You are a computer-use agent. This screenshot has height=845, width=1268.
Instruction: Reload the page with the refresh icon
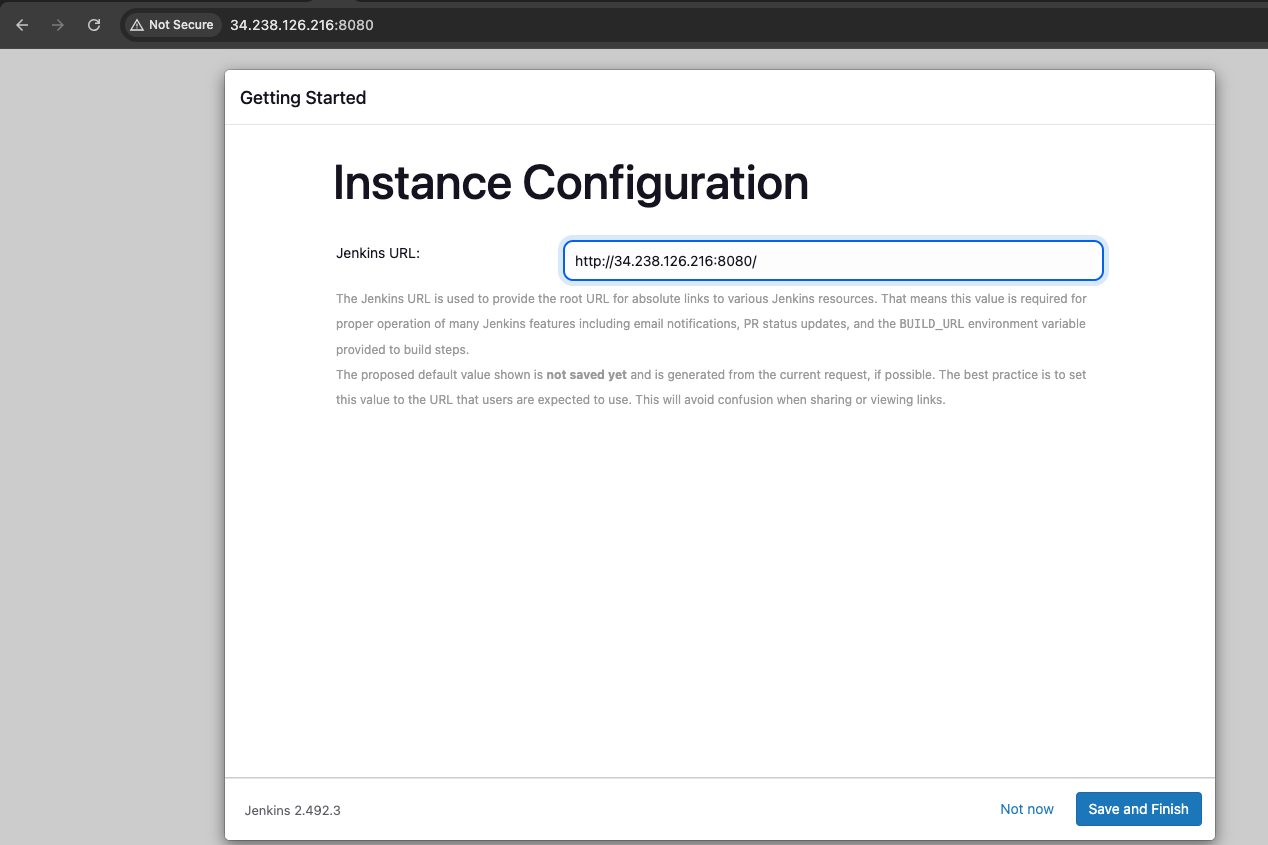coord(94,25)
